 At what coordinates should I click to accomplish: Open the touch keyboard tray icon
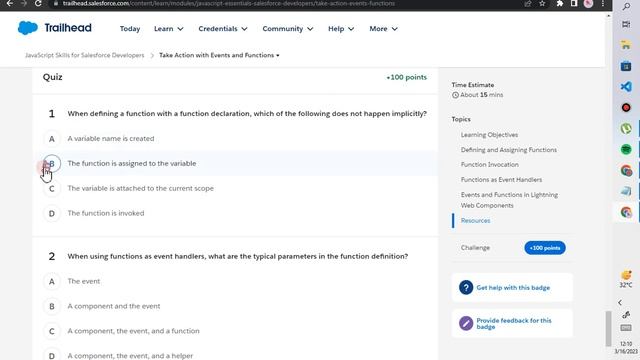tap(626, 328)
